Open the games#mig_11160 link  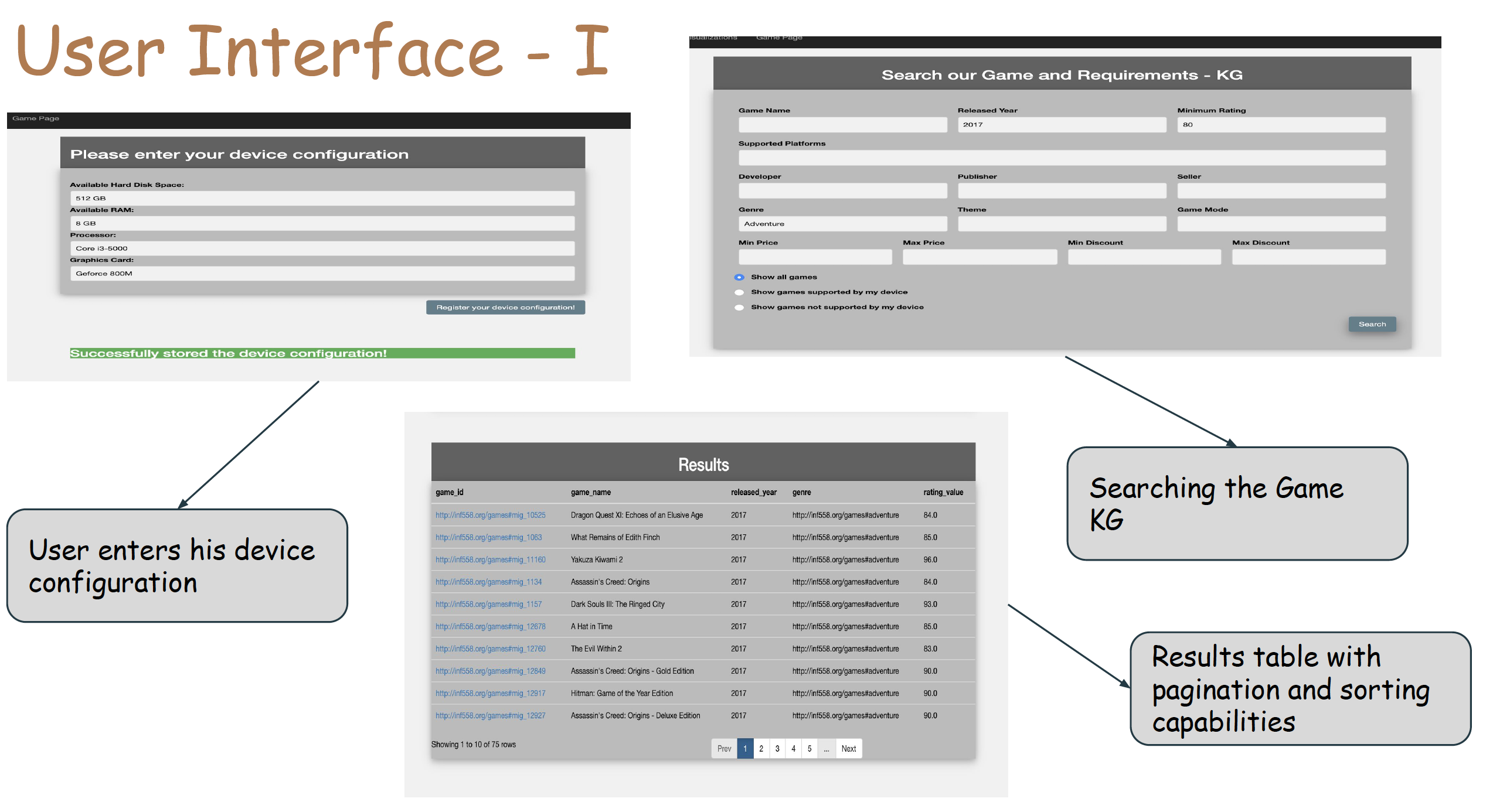coord(490,559)
